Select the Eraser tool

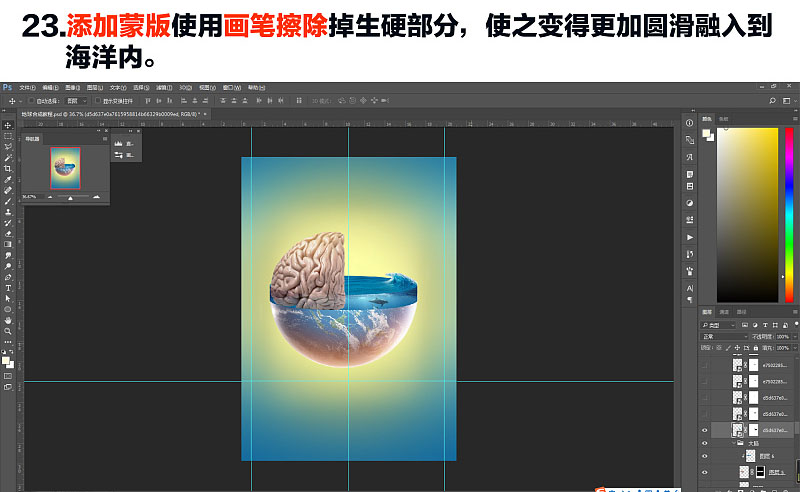coord(8,234)
